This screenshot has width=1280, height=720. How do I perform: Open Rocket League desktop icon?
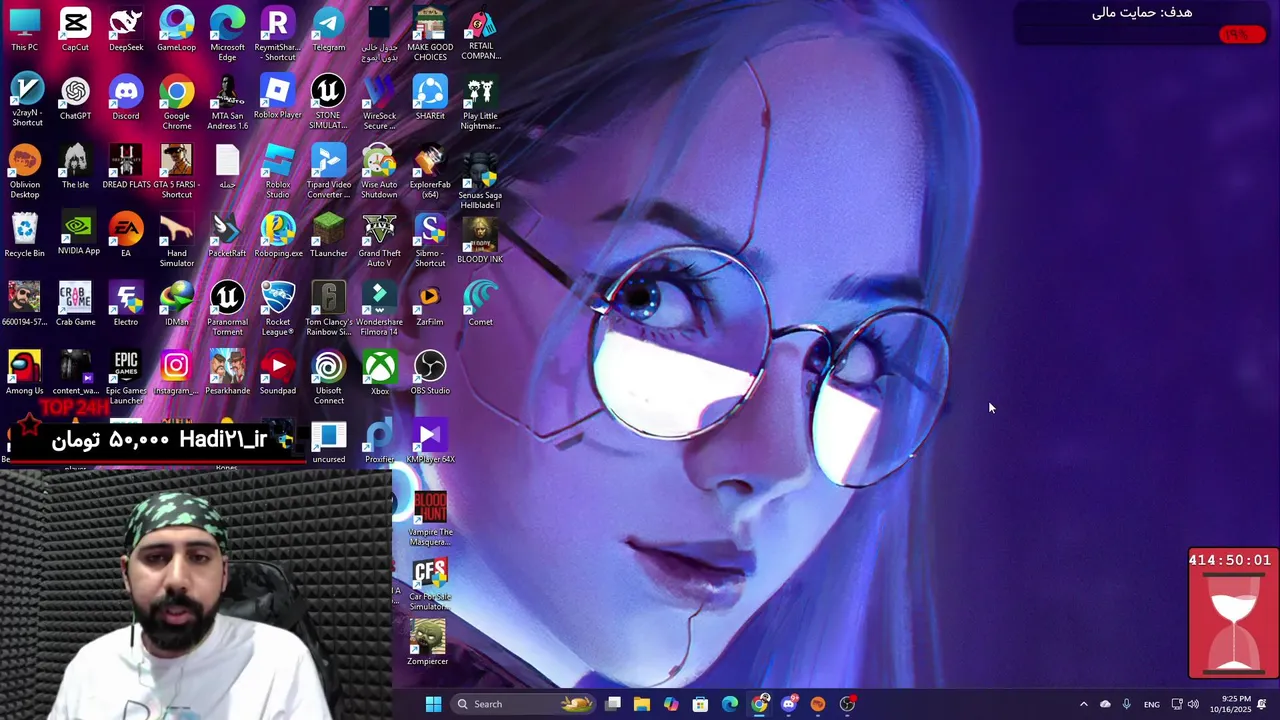coord(278,308)
